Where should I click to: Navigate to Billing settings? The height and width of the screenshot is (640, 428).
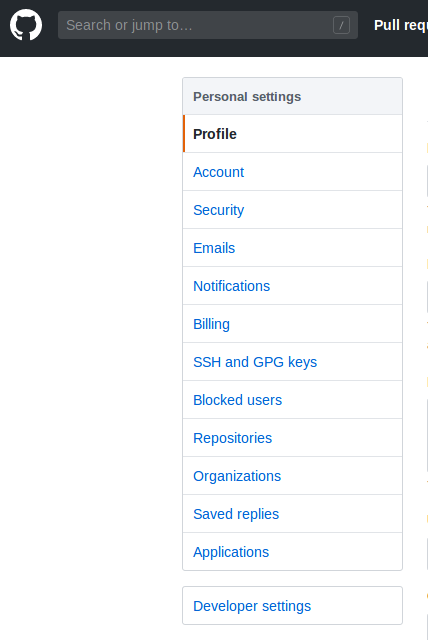coord(293,324)
